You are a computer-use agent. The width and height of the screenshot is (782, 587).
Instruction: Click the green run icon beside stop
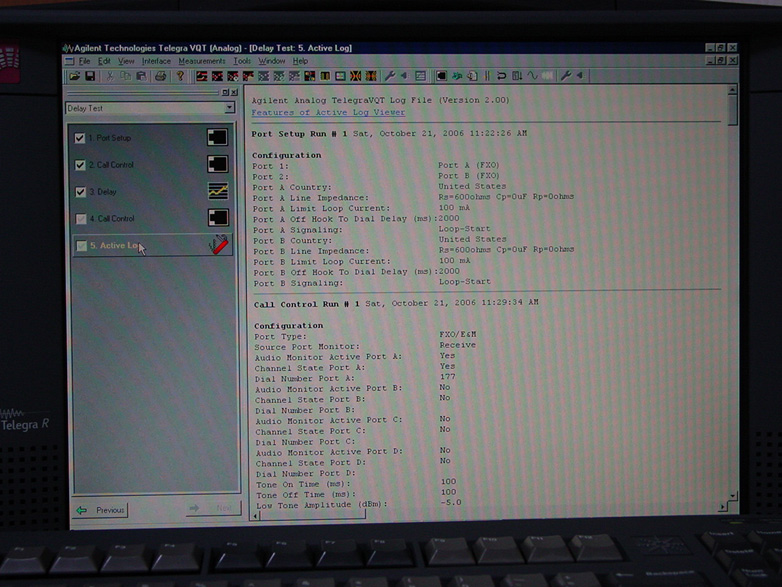tap(456, 76)
